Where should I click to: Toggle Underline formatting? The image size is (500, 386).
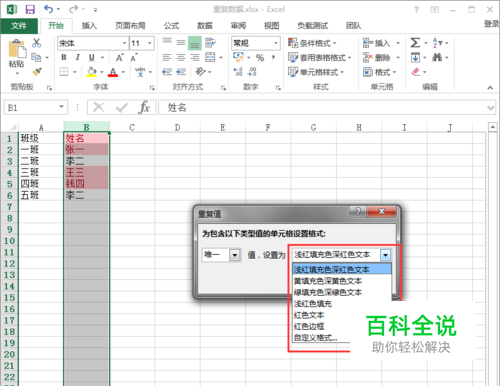pos(92,57)
